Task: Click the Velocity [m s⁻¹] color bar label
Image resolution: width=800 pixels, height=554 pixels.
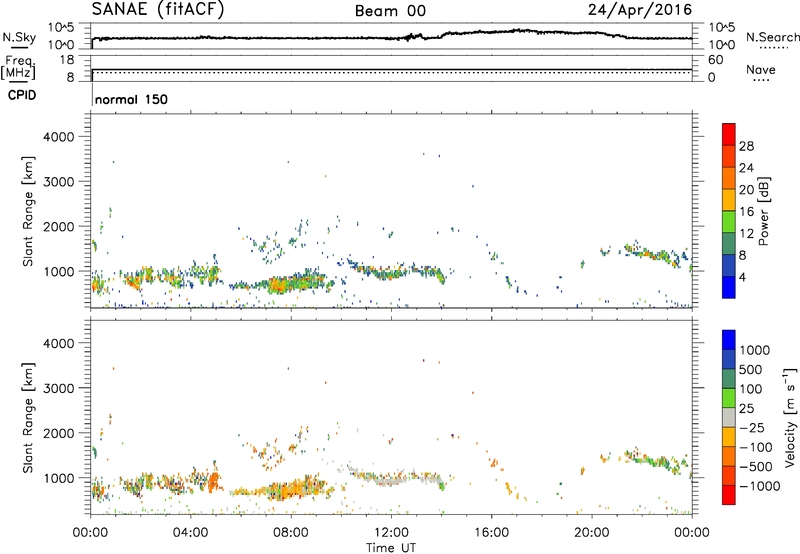Action: point(790,417)
